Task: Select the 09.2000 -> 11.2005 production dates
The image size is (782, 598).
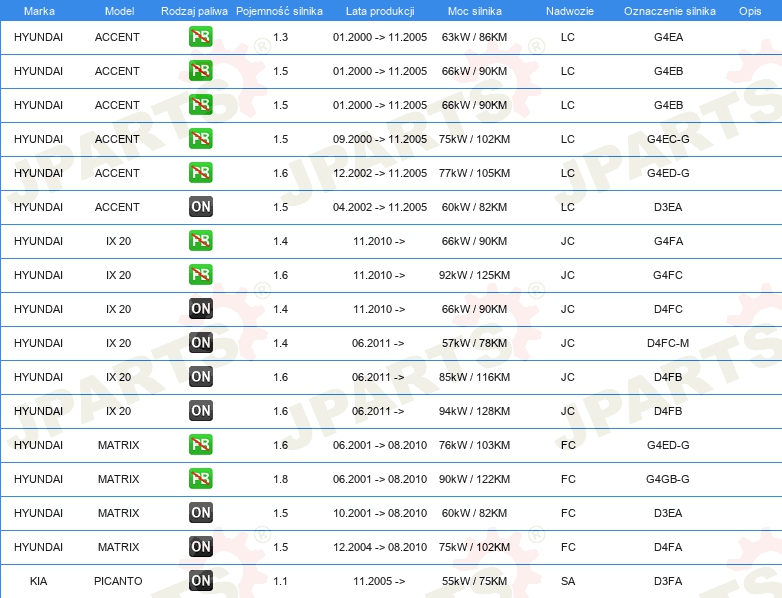Action: click(x=380, y=139)
